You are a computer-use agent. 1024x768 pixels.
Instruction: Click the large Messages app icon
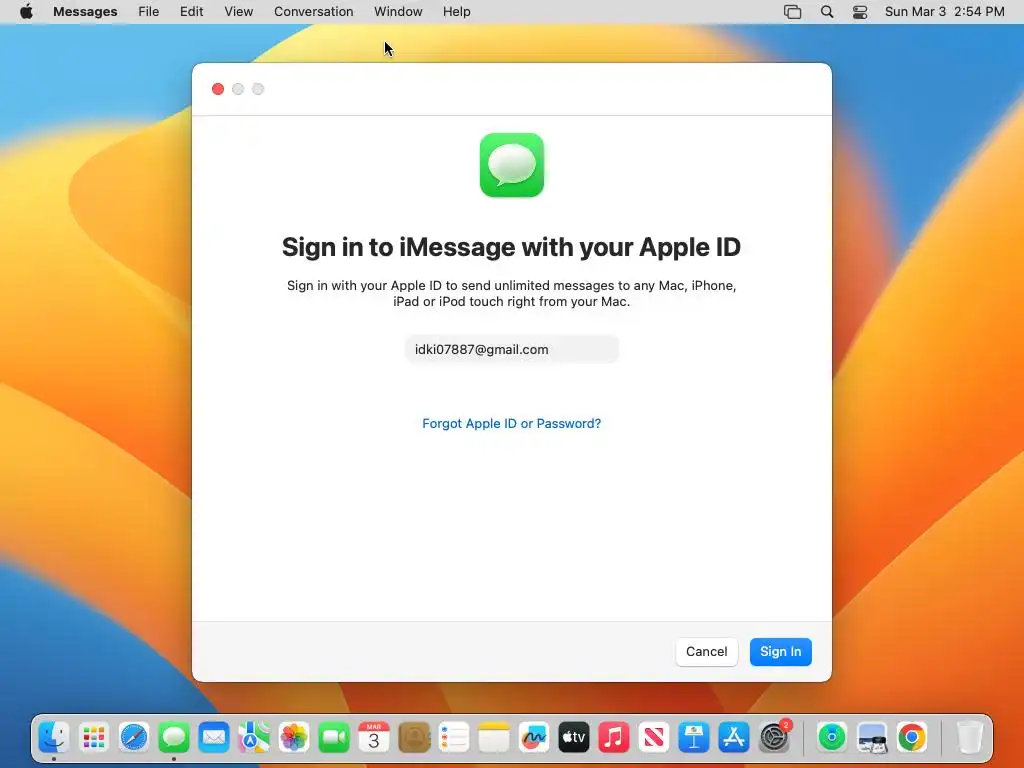[511, 165]
